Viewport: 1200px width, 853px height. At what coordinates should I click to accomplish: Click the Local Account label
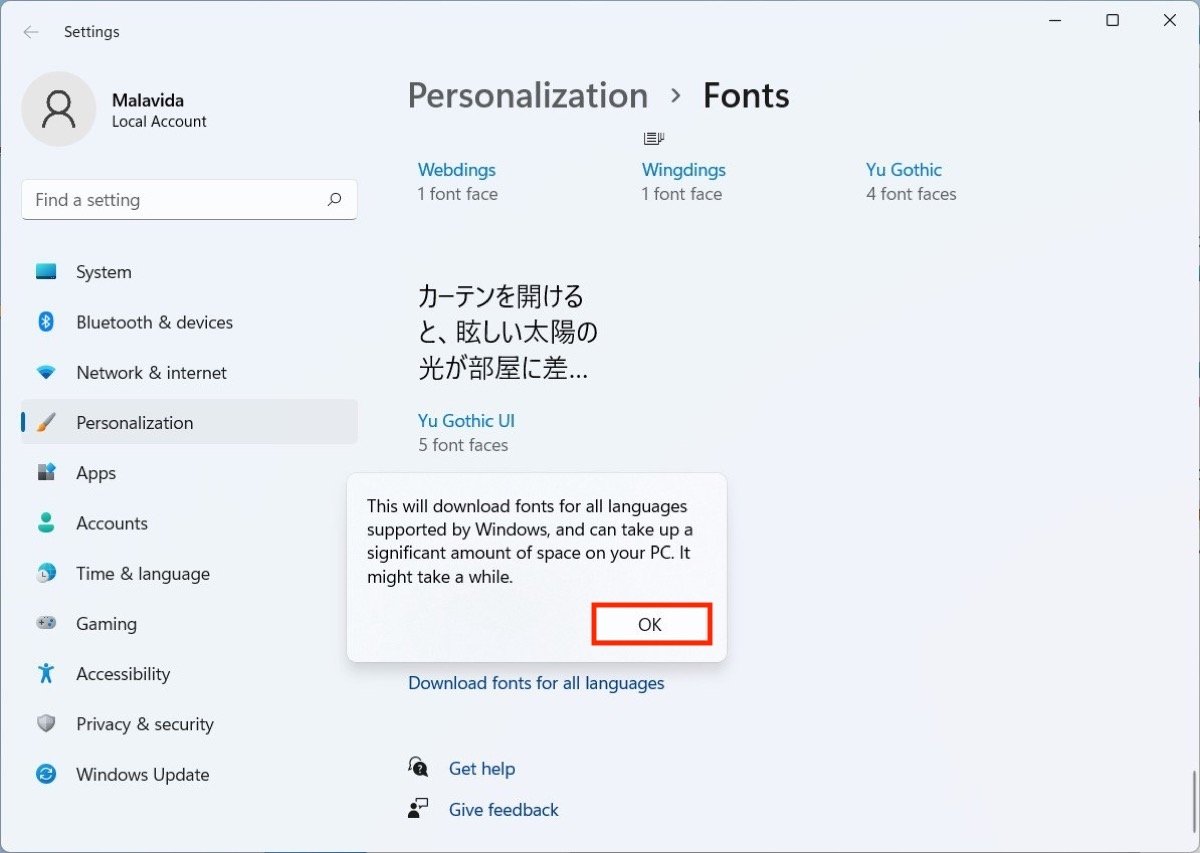[159, 122]
